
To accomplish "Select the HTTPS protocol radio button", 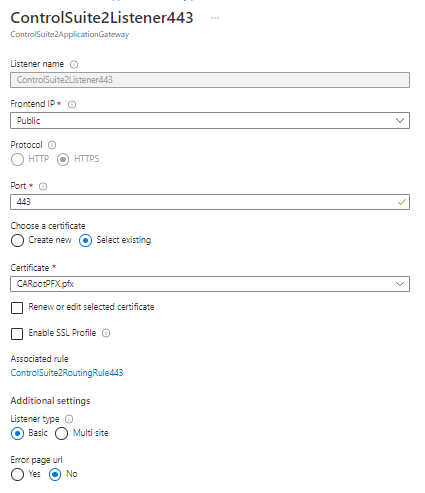I will (x=63, y=159).
